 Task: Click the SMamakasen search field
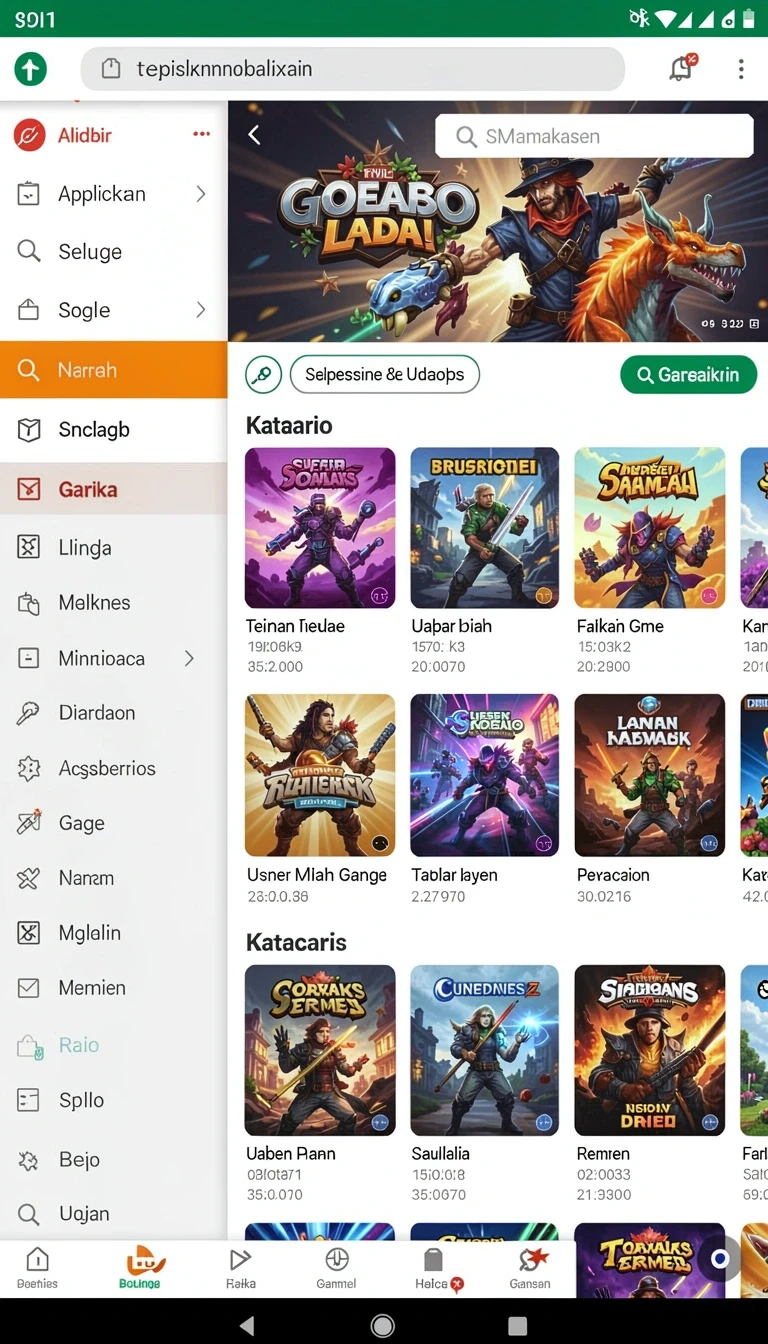pyautogui.click(x=594, y=136)
